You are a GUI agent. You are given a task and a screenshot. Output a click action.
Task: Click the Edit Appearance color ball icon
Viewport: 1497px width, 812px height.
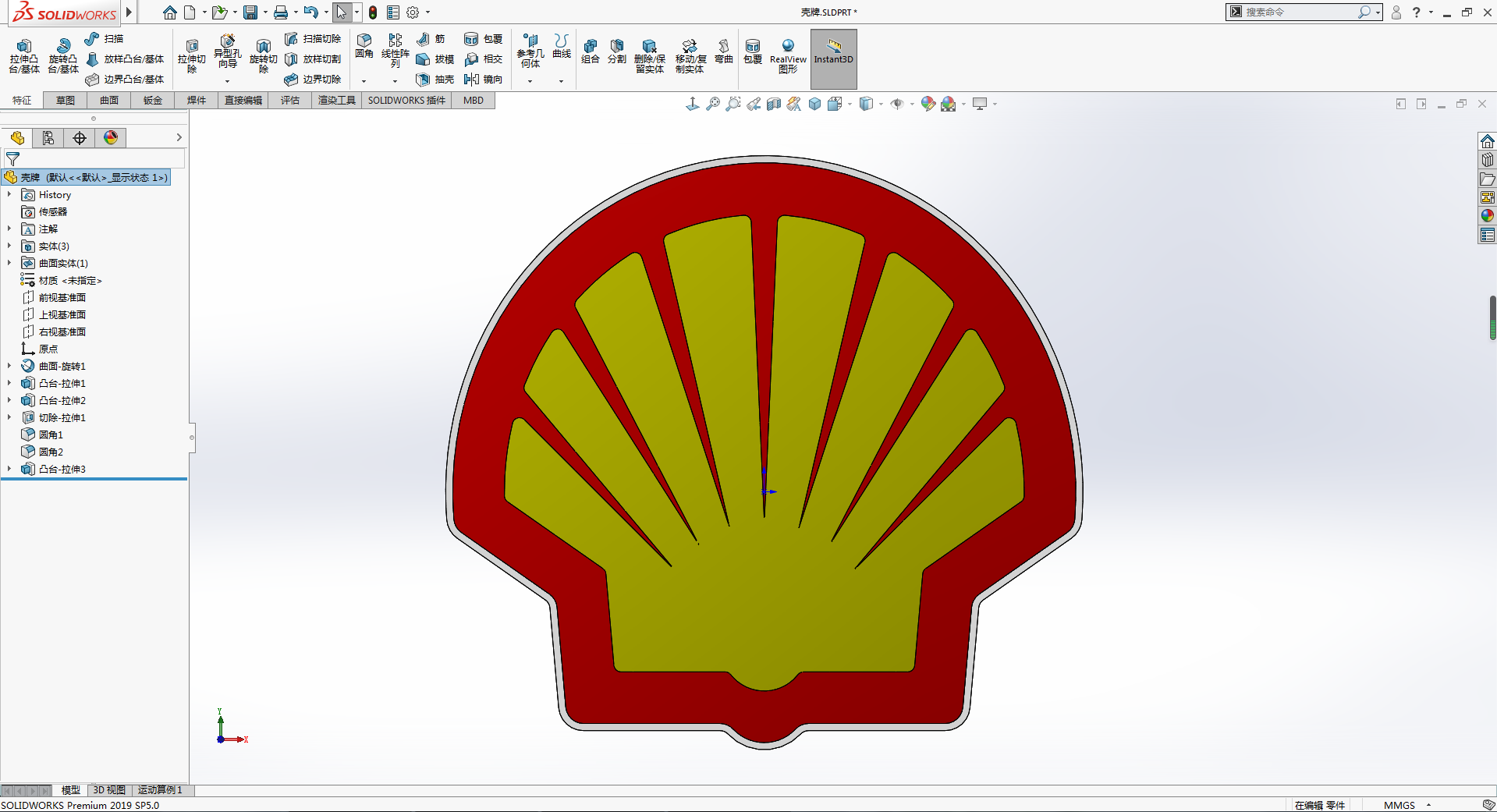[928, 104]
